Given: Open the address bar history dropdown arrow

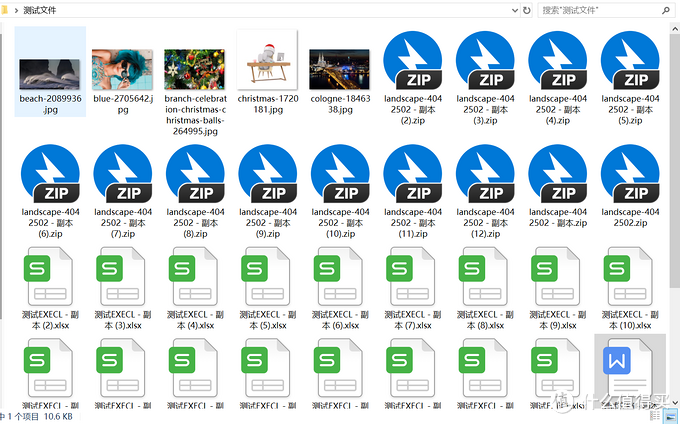Looking at the screenshot, I should pos(515,10).
